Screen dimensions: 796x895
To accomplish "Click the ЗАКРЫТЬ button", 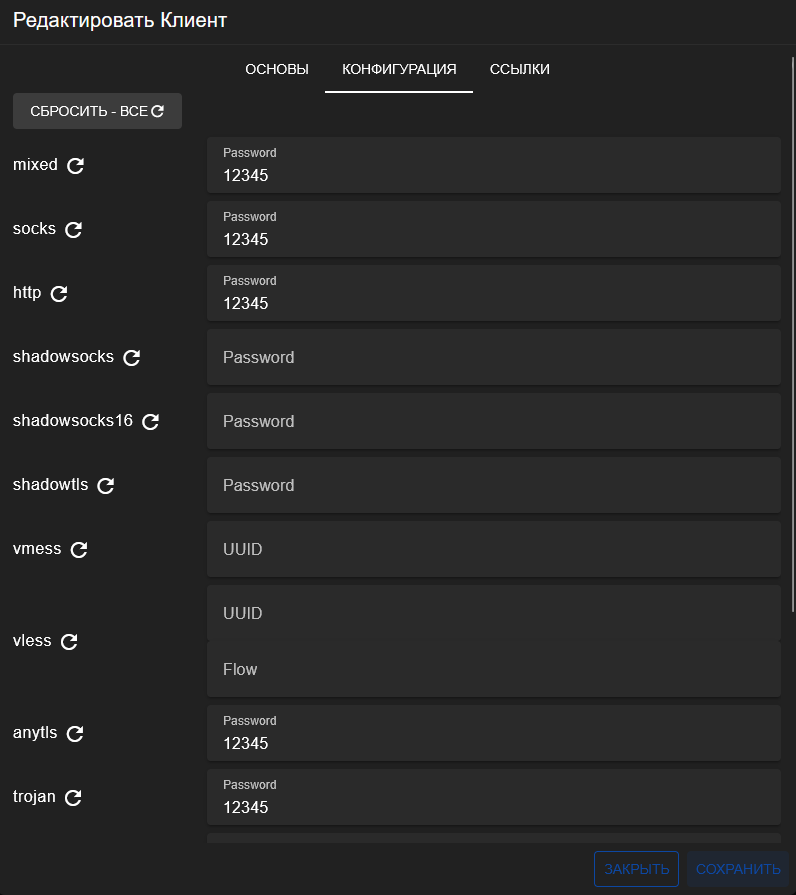I will click(x=637, y=869).
